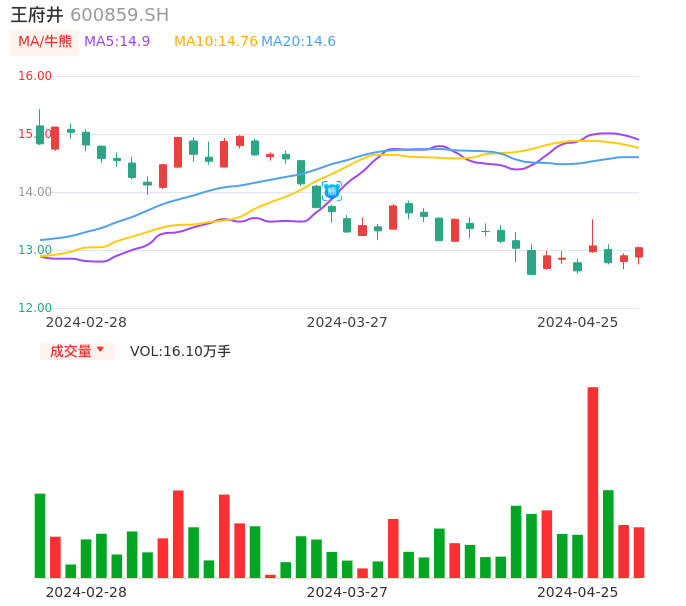Toggle the MA/牛熊 indicator button
The width and height of the screenshot is (686, 606).
(45, 42)
